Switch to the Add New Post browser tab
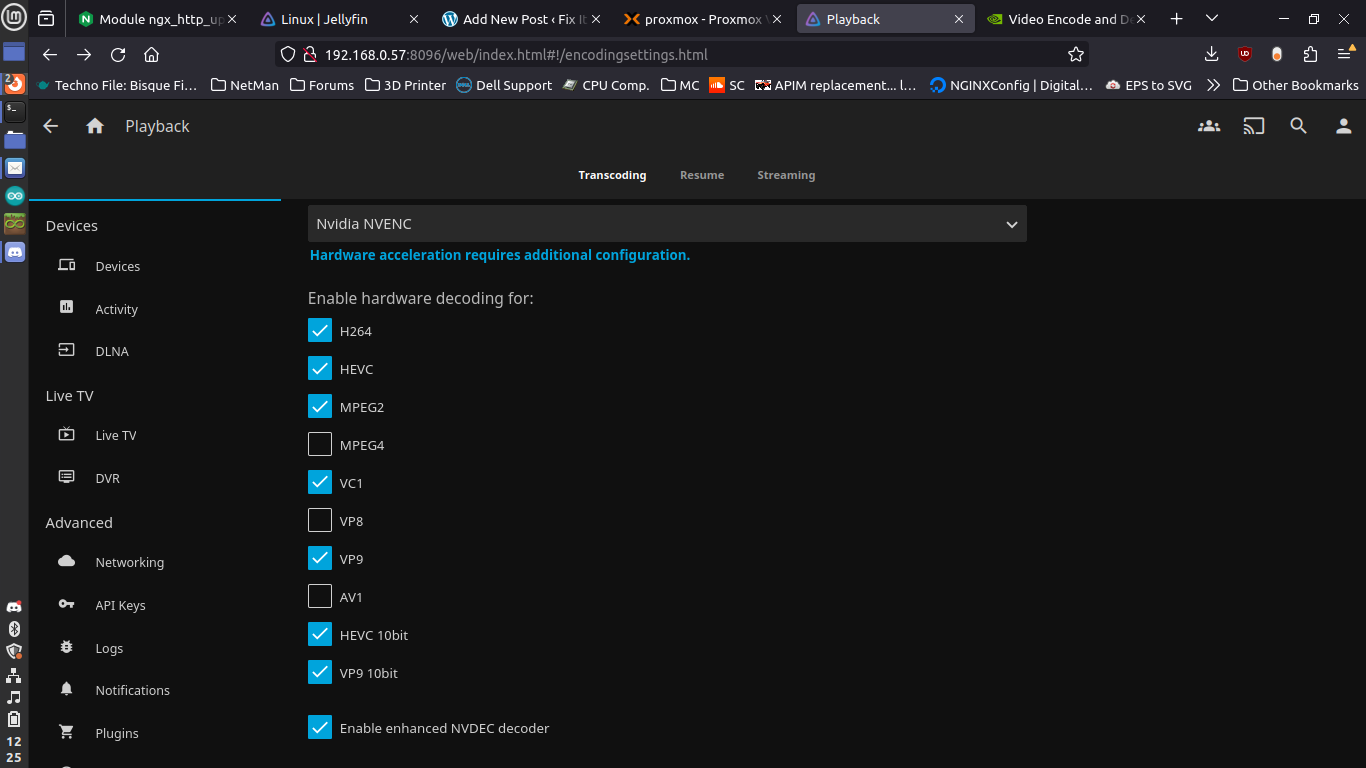This screenshot has height=768, width=1366. (521, 19)
